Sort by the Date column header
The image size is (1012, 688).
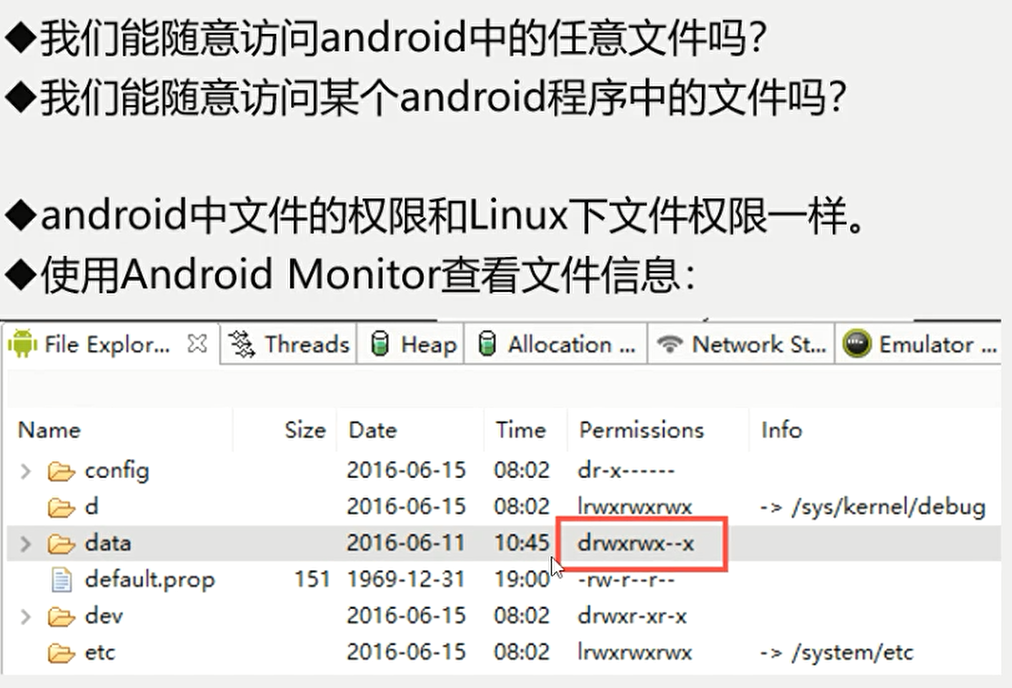372,430
